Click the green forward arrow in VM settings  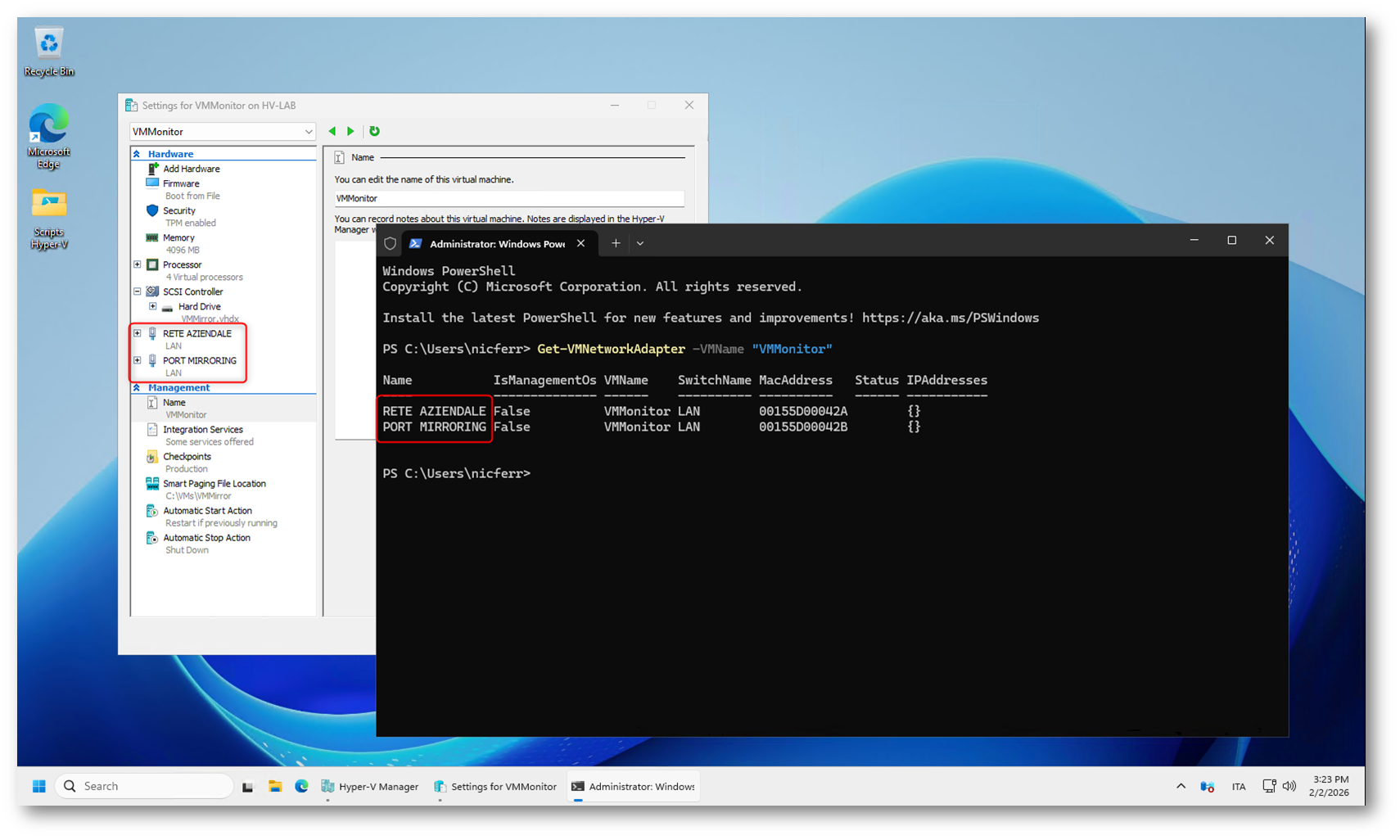pyautogui.click(x=350, y=131)
